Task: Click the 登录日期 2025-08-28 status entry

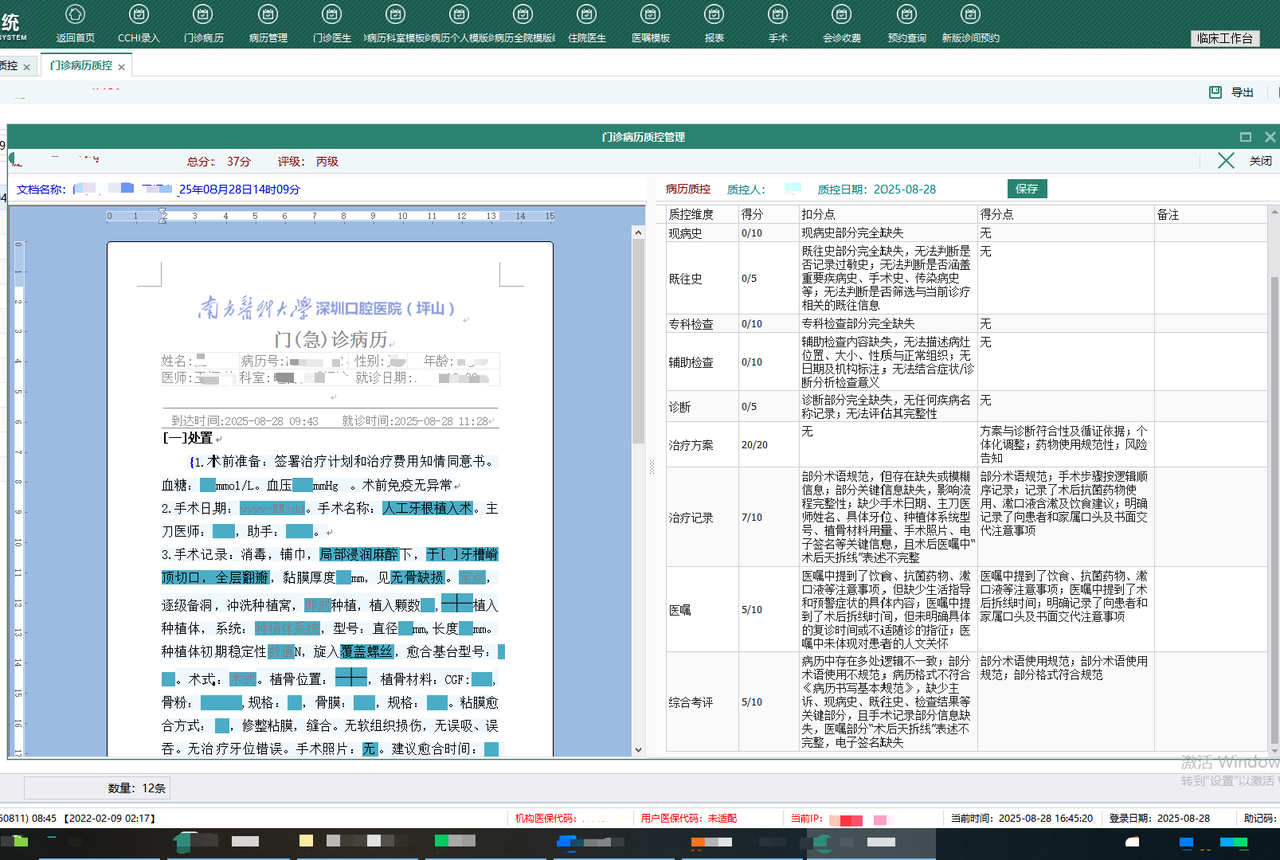Action: [1160, 818]
